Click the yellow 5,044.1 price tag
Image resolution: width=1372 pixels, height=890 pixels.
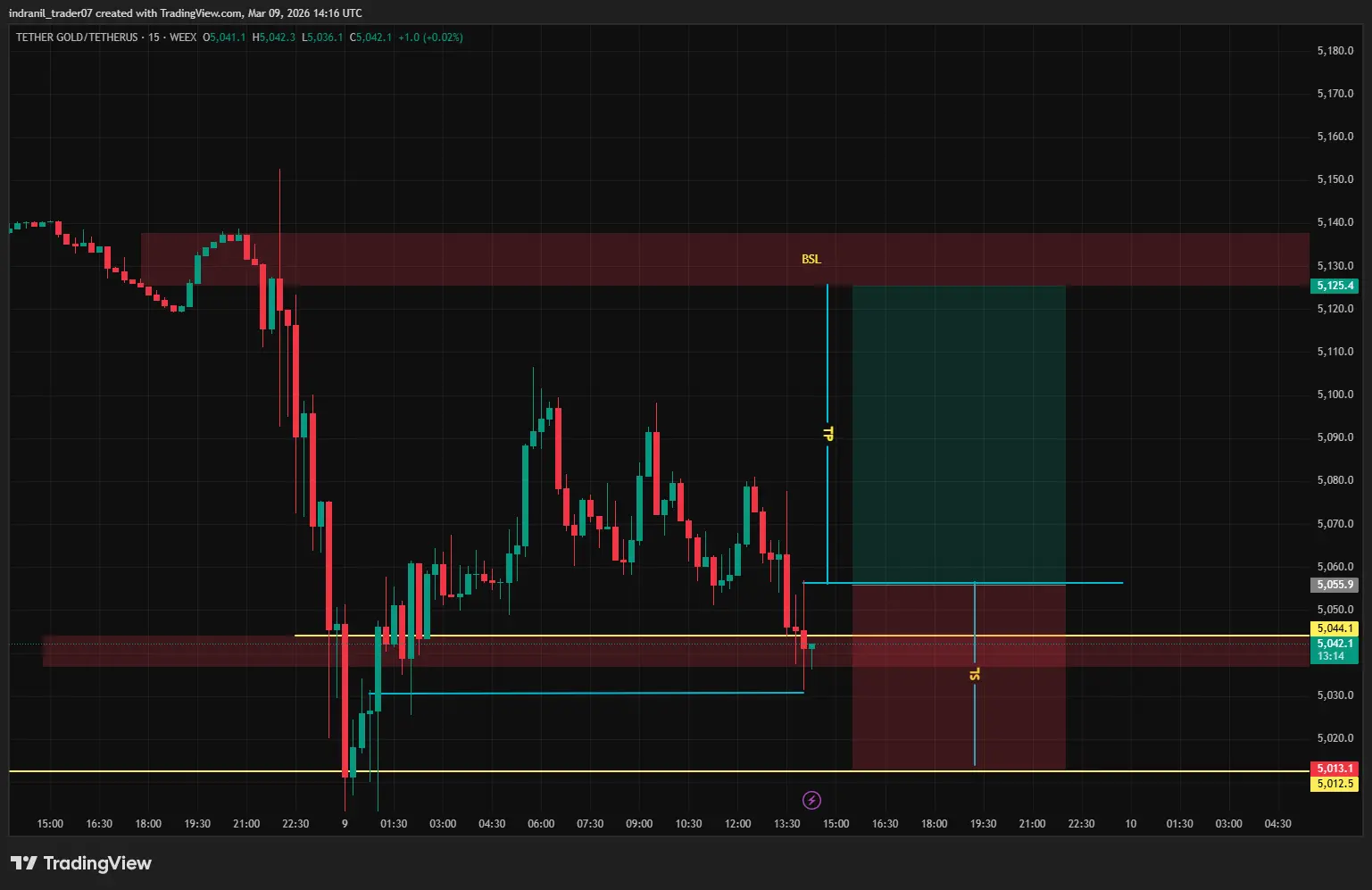pyautogui.click(x=1334, y=628)
